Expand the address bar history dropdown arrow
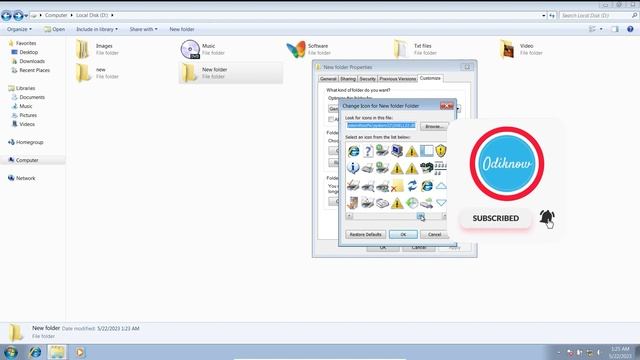Screen dimensions: 640x360 click(x=544, y=16)
